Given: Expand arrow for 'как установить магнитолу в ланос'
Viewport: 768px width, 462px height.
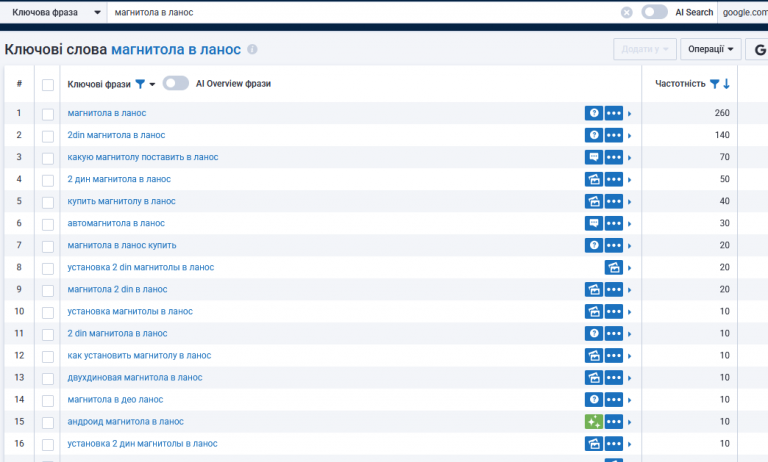Looking at the screenshot, I should click(629, 356).
